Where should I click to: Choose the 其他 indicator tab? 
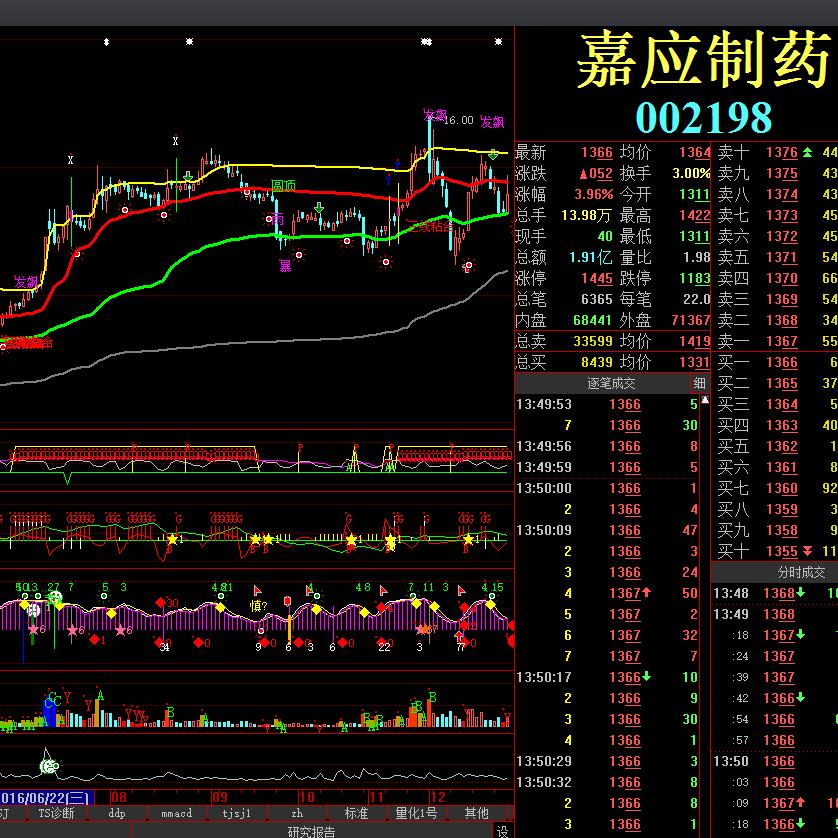click(x=476, y=813)
